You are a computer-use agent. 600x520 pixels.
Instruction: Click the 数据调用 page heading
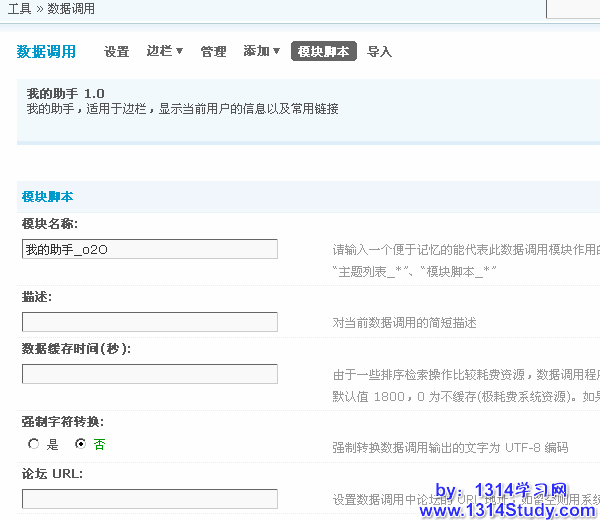(x=46, y=52)
